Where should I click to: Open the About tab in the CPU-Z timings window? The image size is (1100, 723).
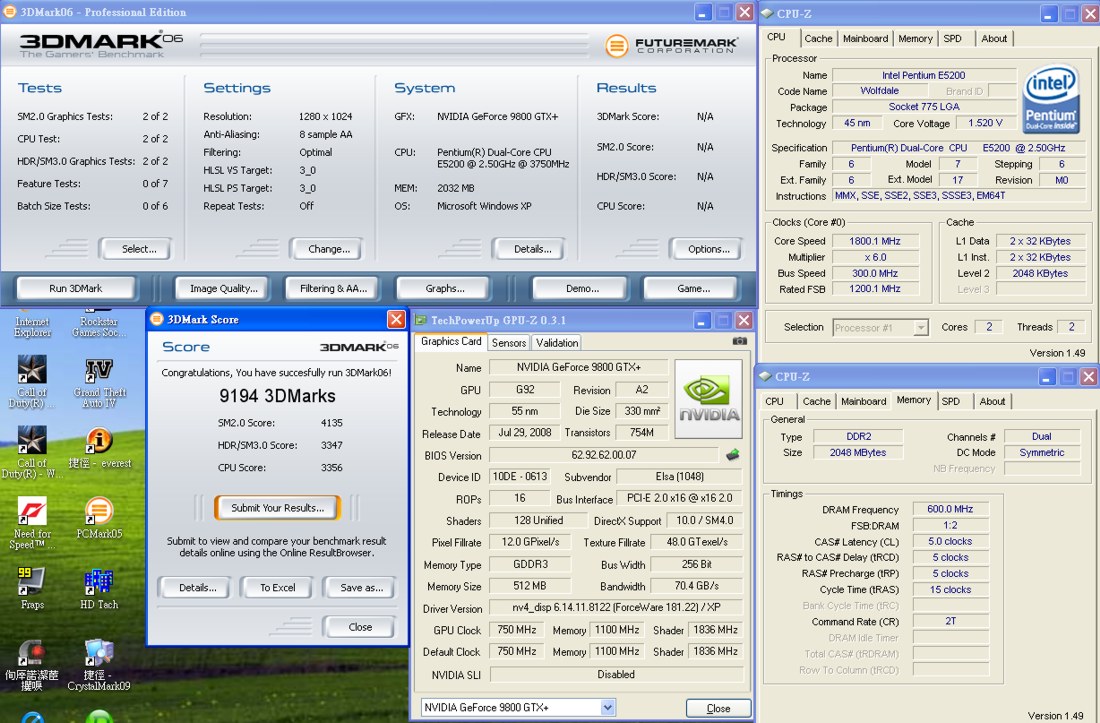pos(992,401)
